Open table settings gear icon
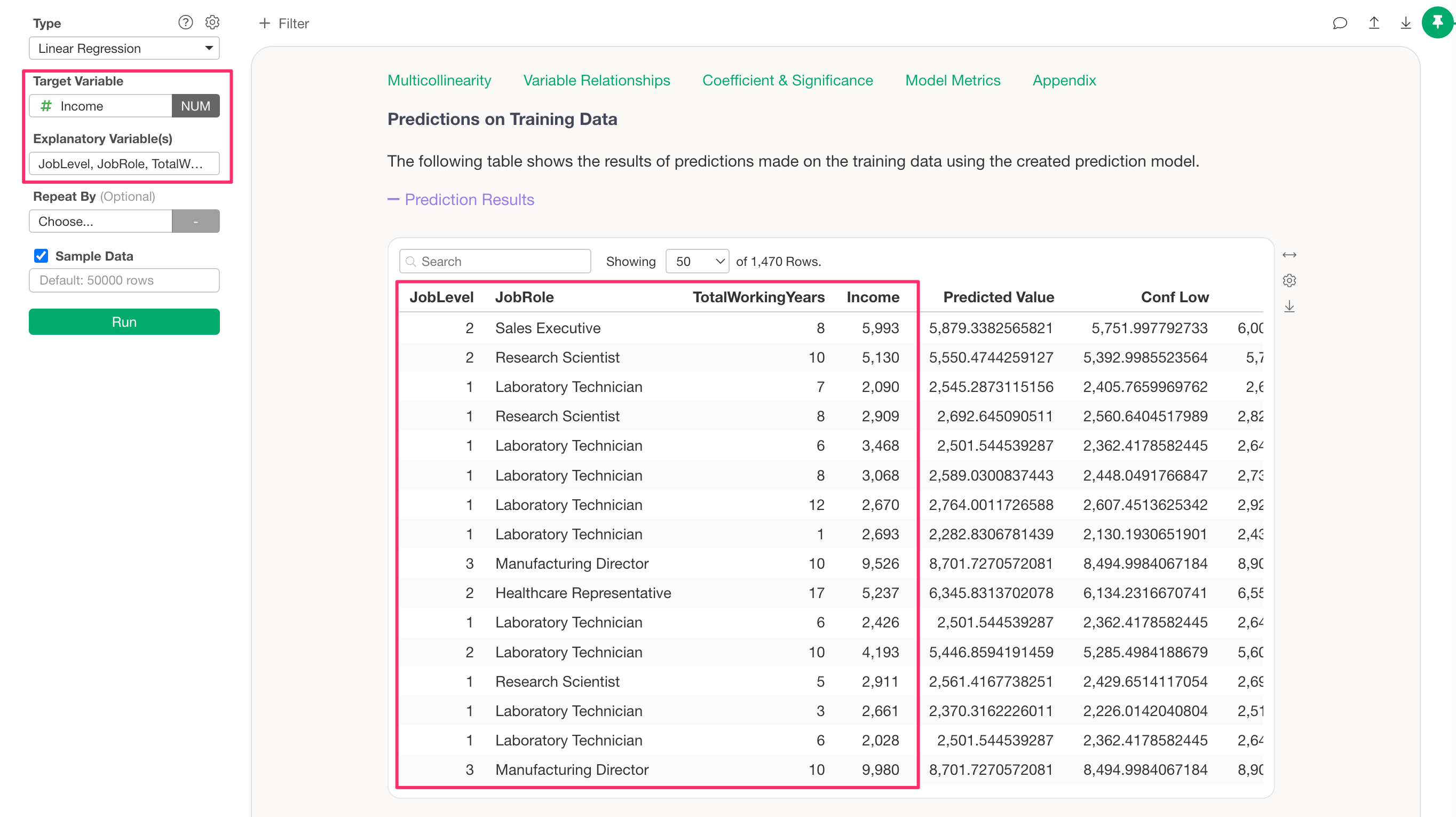Image resolution: width=1456 pixels, height=817 pixels. pos(1289,280)
